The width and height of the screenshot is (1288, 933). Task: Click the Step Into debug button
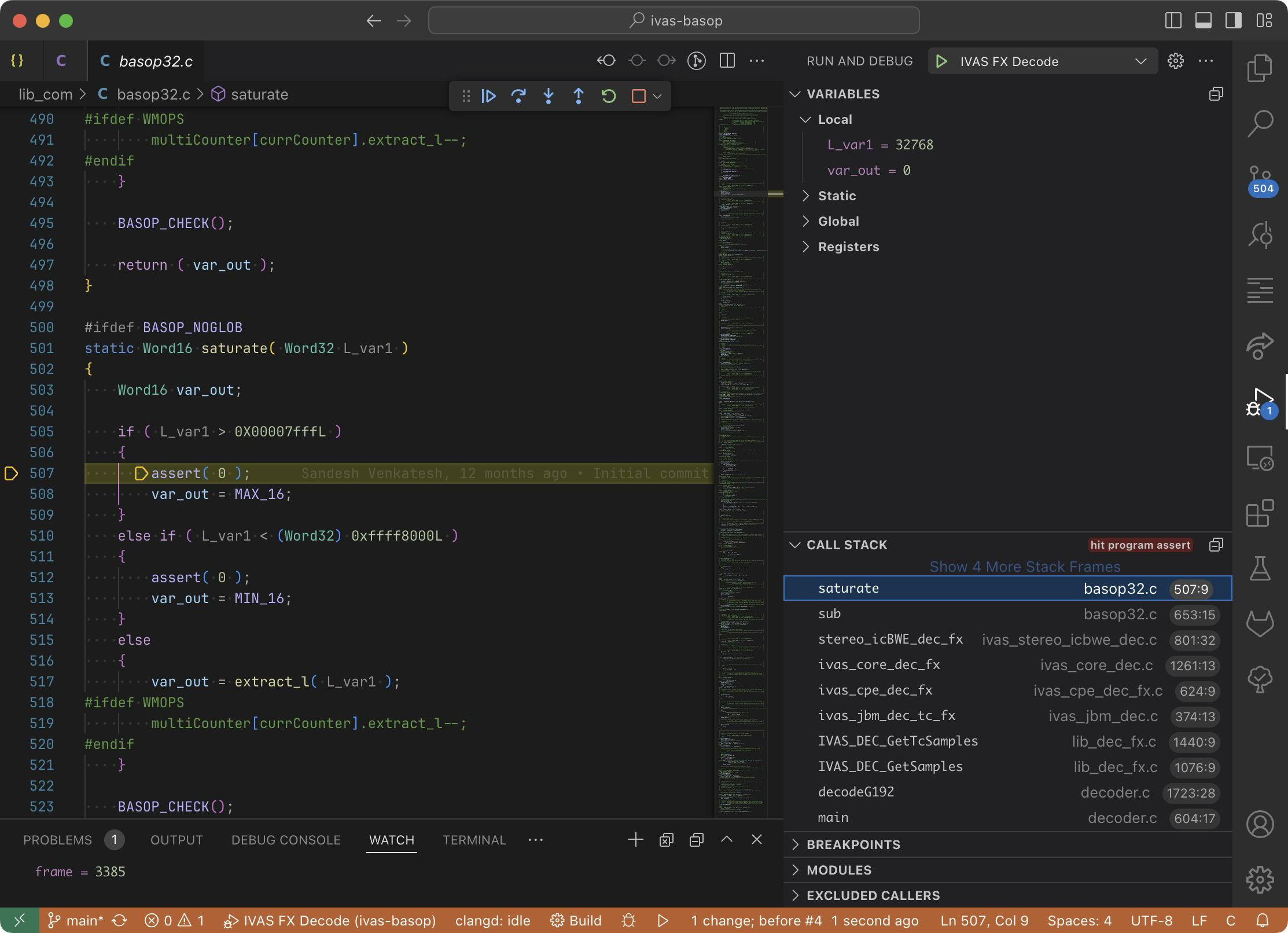549,96
